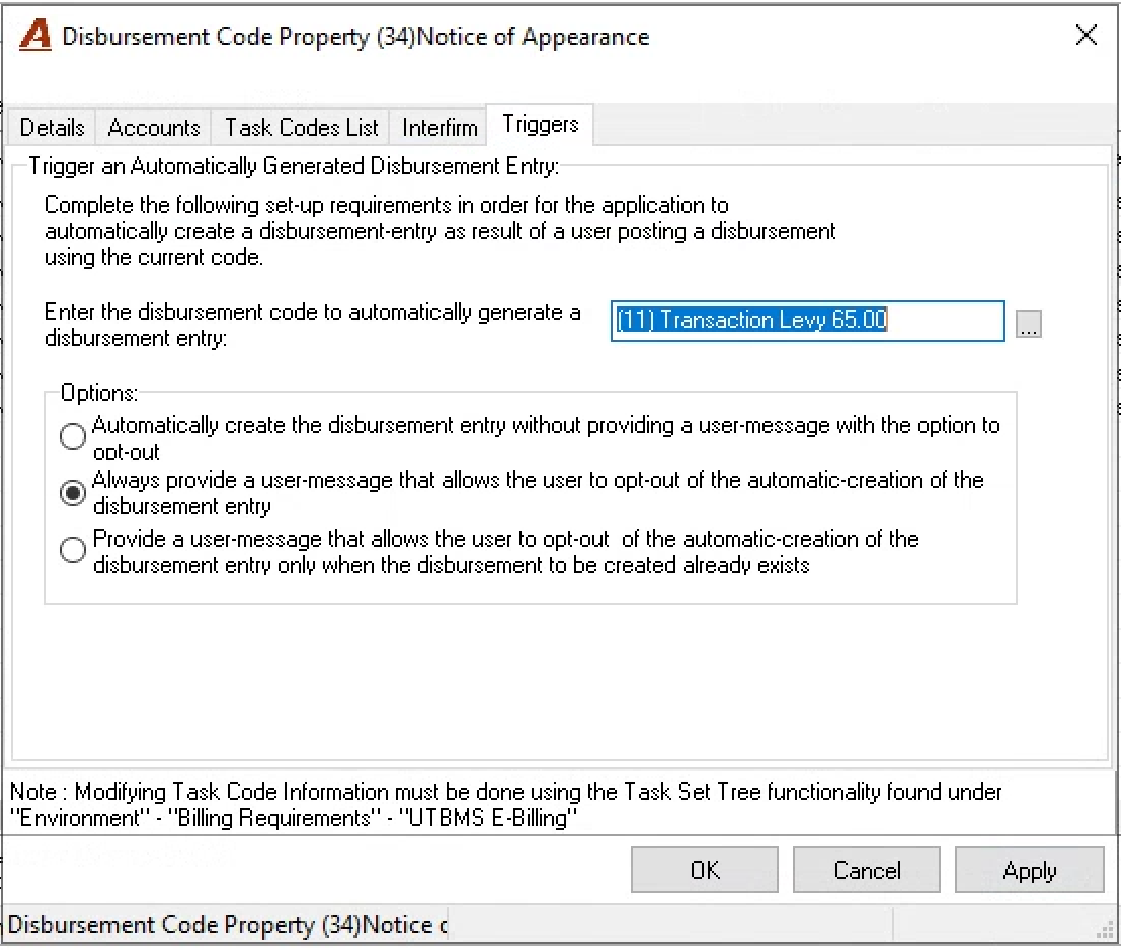This screenshot has height=950, width=1121.
Task: Click the 'Trigger an Automatically Generated Disbursement Entry' heading
Action: pyautogui.click(x=293, y=166)
